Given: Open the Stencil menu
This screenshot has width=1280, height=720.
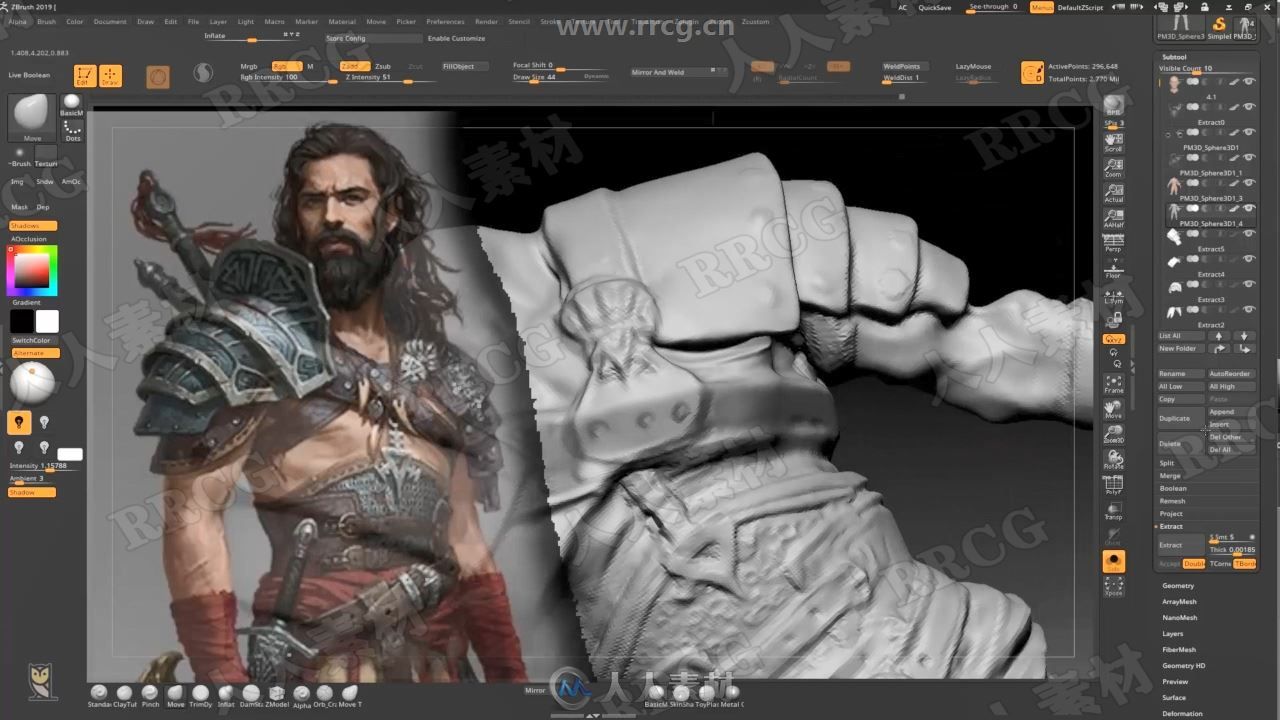Looking at the screenshot, I should pyautogui.click(x=519, y=21).
